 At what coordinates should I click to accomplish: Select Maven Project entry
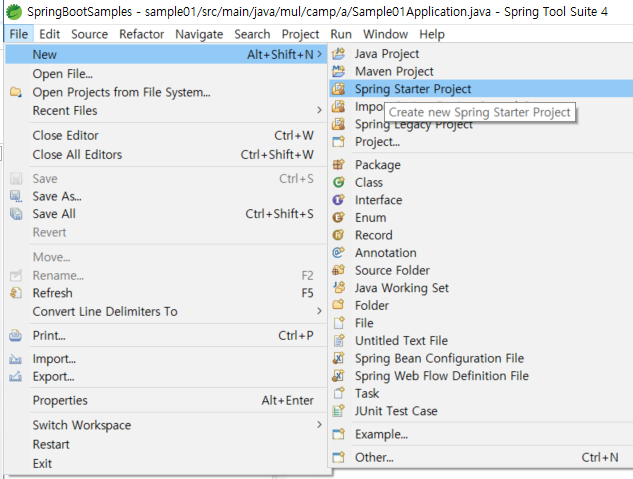click(x=481, y=71)
